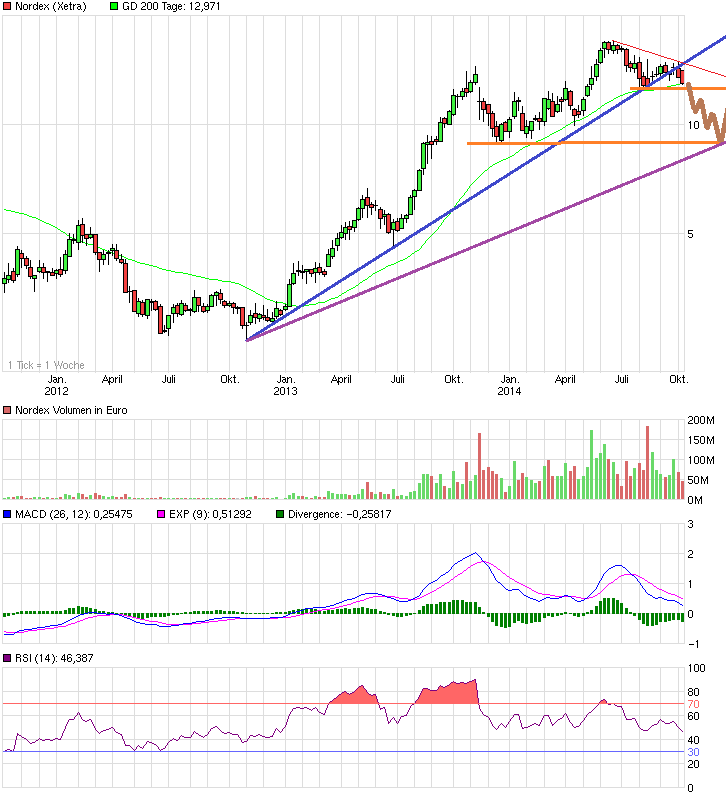Select the 'GD 200 Tage: 12,971' legend text
726x796 pixels.
coord(171,7)
